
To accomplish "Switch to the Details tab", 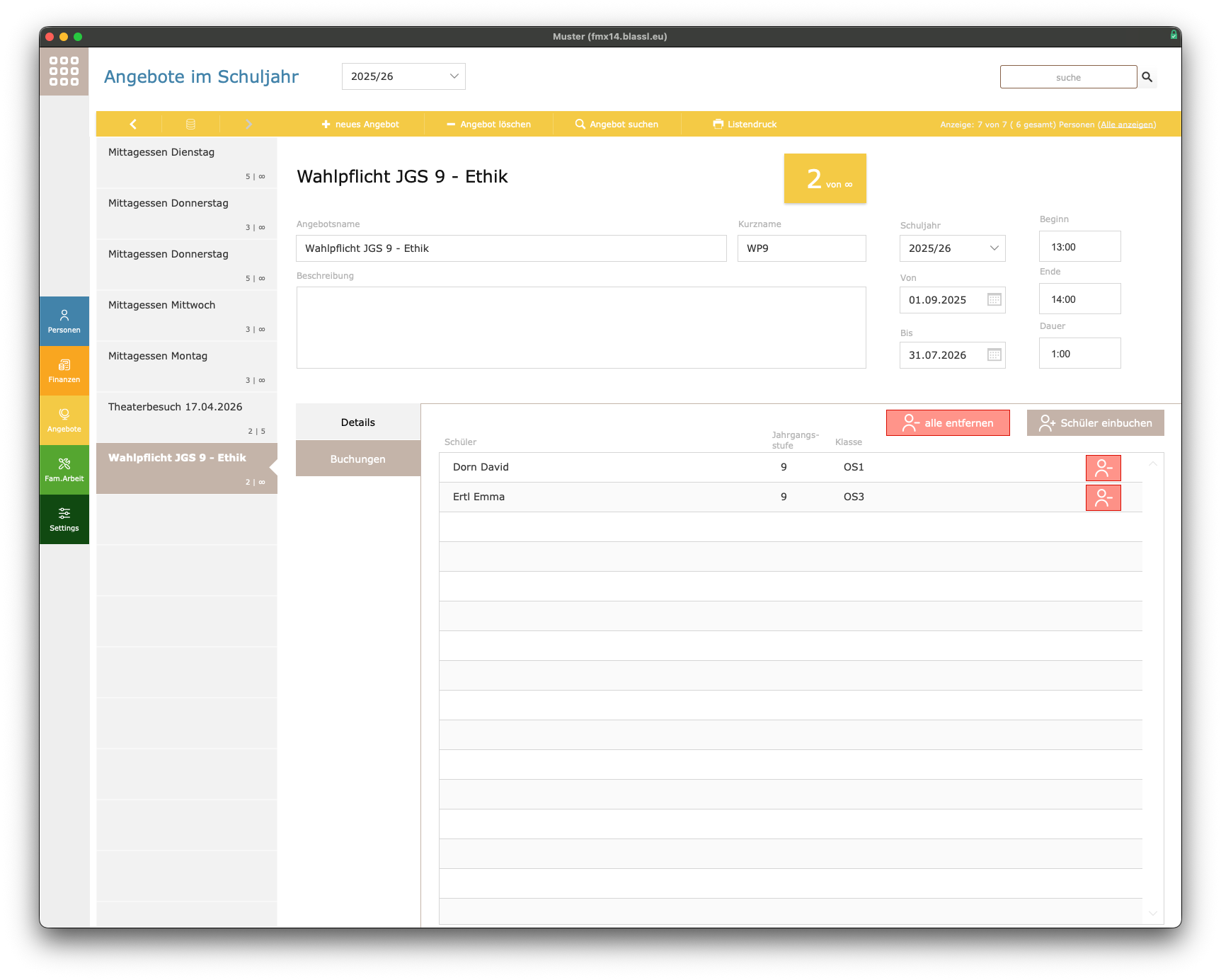I will pos(358,422).
